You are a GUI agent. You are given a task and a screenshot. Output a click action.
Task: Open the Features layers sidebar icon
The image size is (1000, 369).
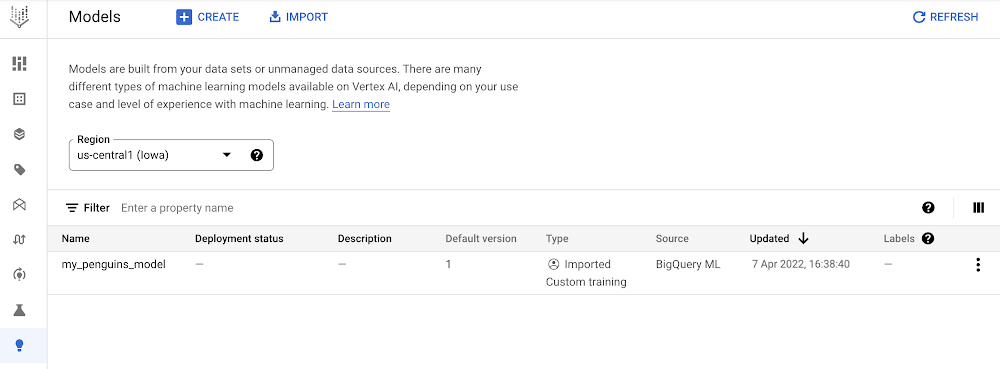20,134
